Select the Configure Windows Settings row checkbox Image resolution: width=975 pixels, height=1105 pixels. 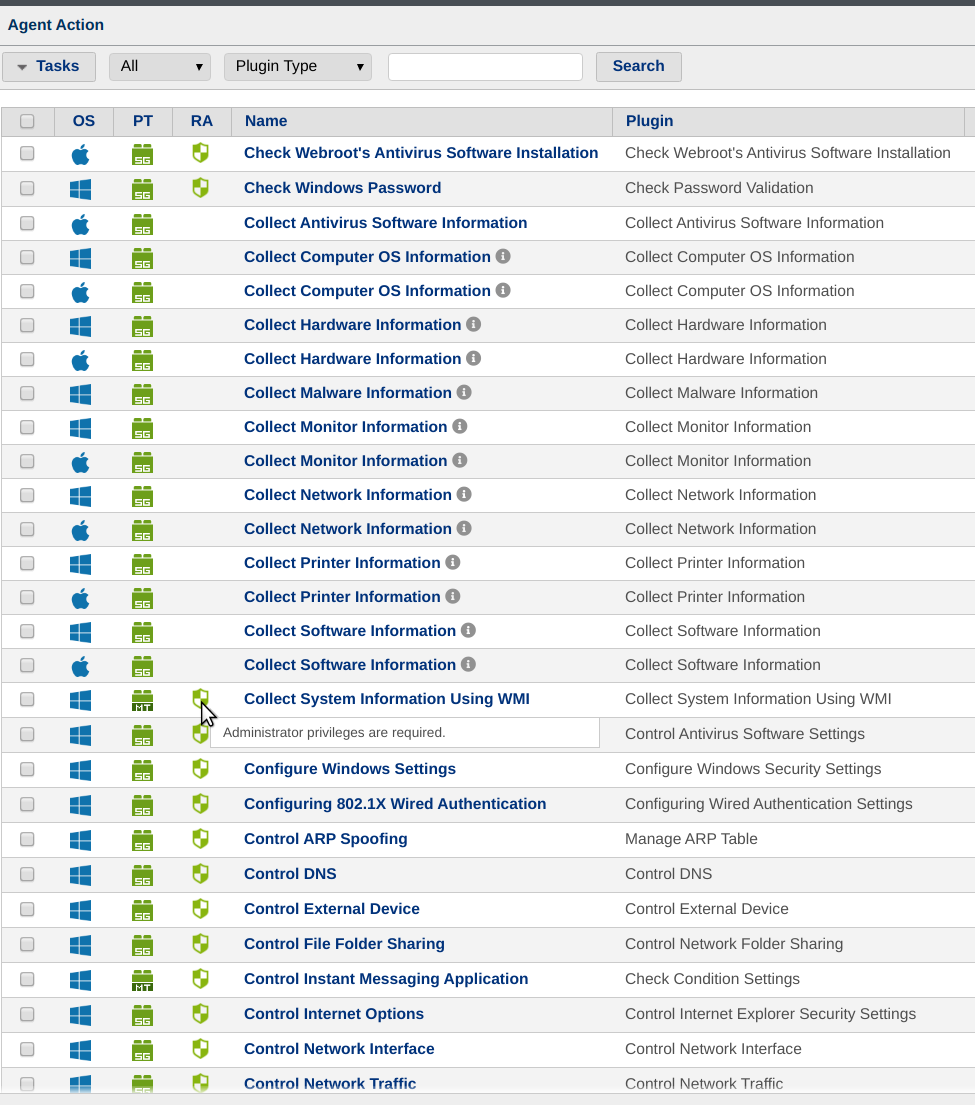click(27, 769)
